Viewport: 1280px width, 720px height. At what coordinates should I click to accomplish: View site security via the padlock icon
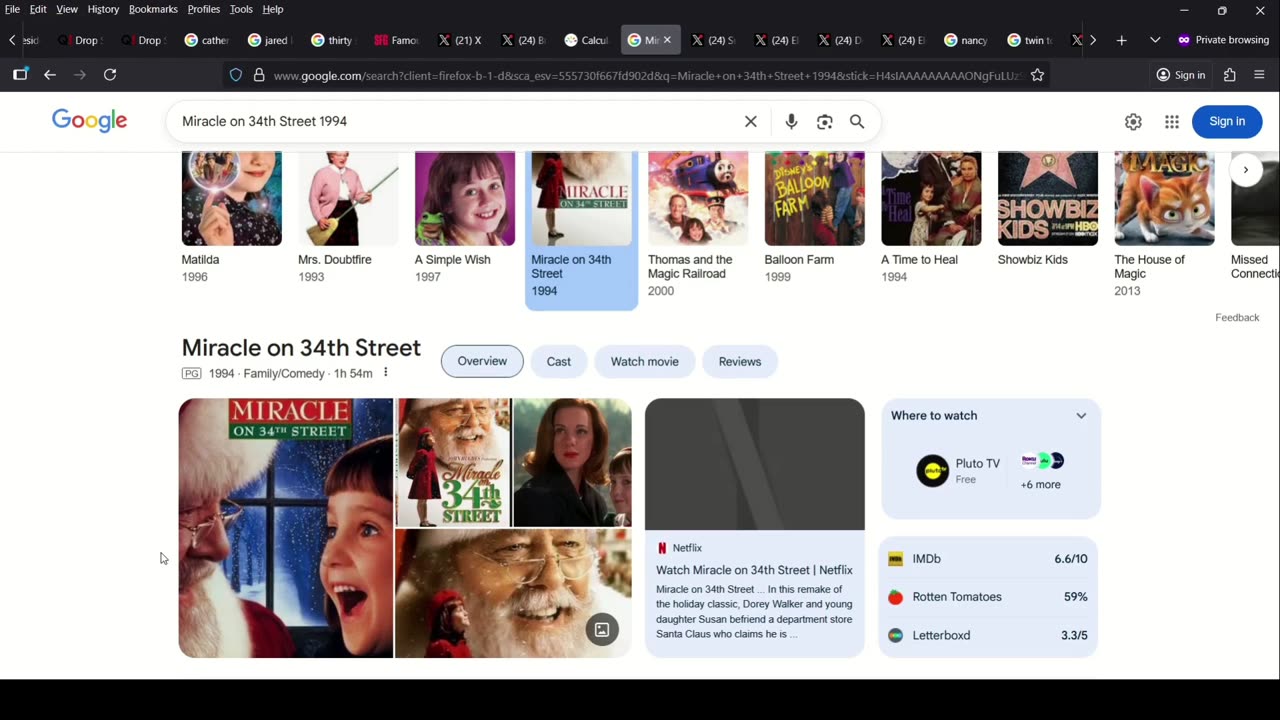(x=259, y=75)
